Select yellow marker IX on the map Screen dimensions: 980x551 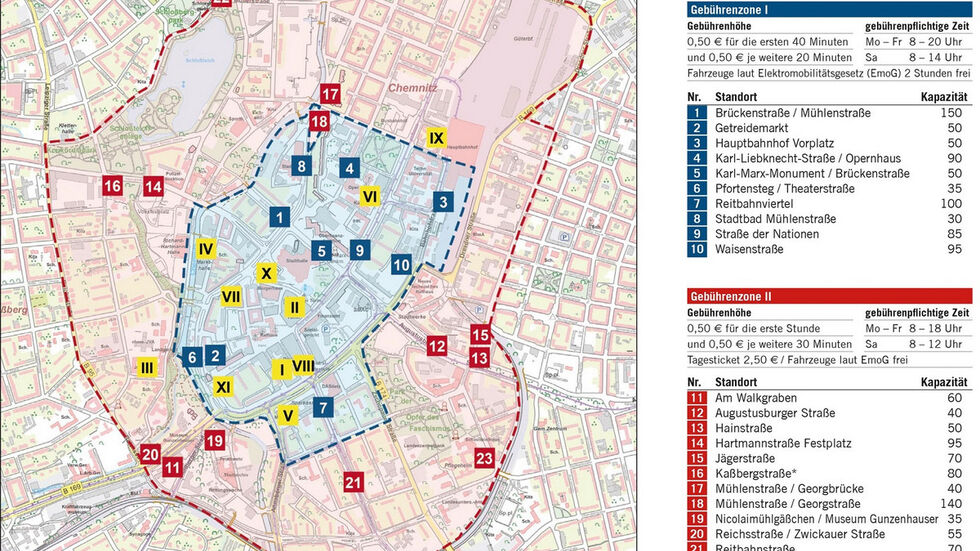click(436, 138)
